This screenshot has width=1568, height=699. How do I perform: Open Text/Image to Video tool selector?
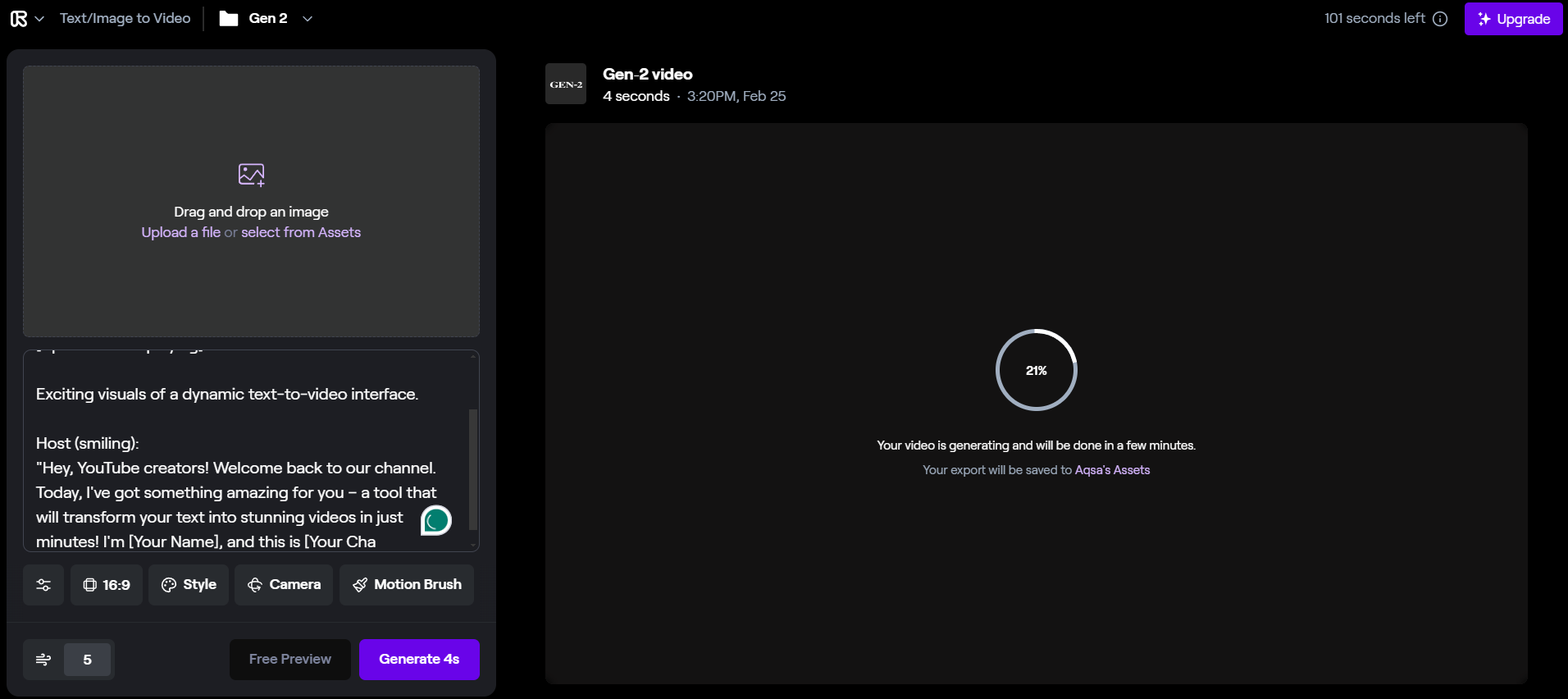(x=125, y=18)
